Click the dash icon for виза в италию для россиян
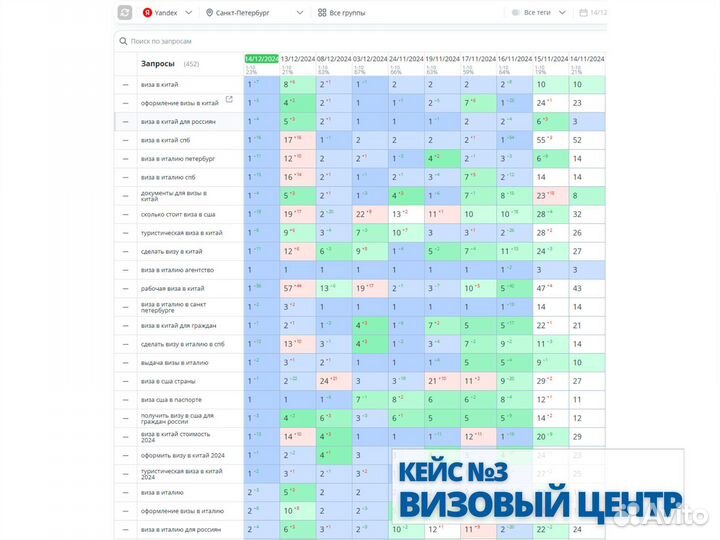 [125, 530]
